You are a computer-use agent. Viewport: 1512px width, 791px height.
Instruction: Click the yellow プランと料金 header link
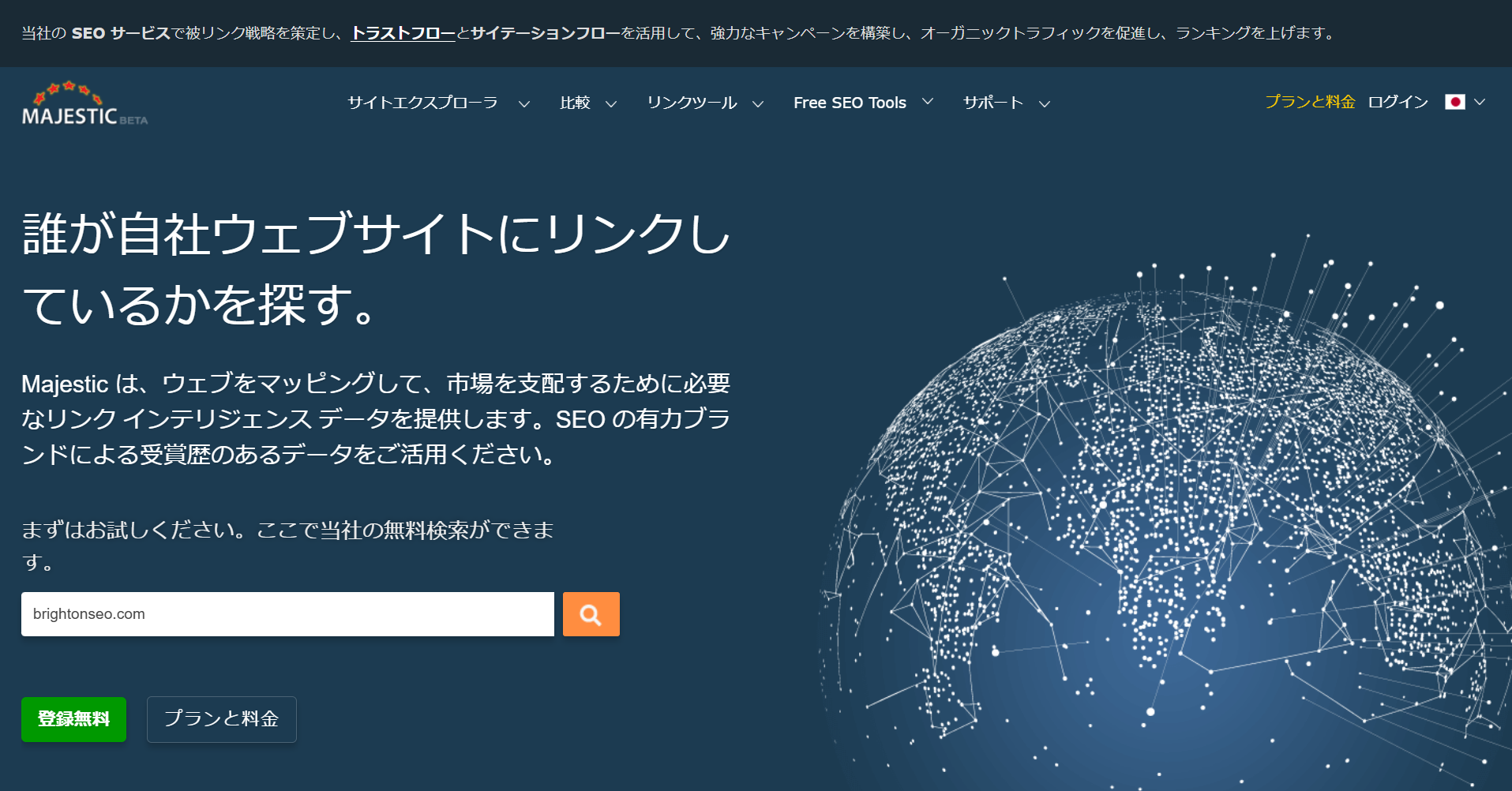1310,102
